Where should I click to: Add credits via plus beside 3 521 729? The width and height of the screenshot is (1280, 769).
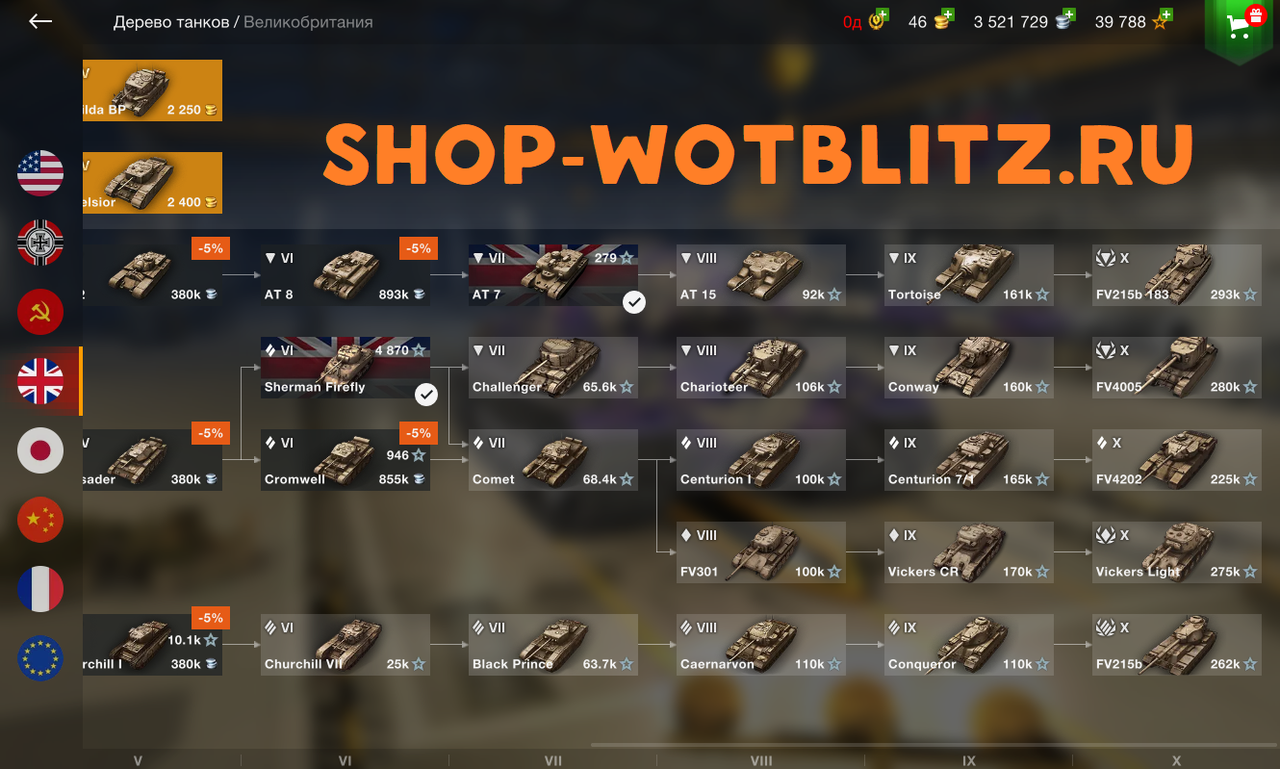(1069, 15)
